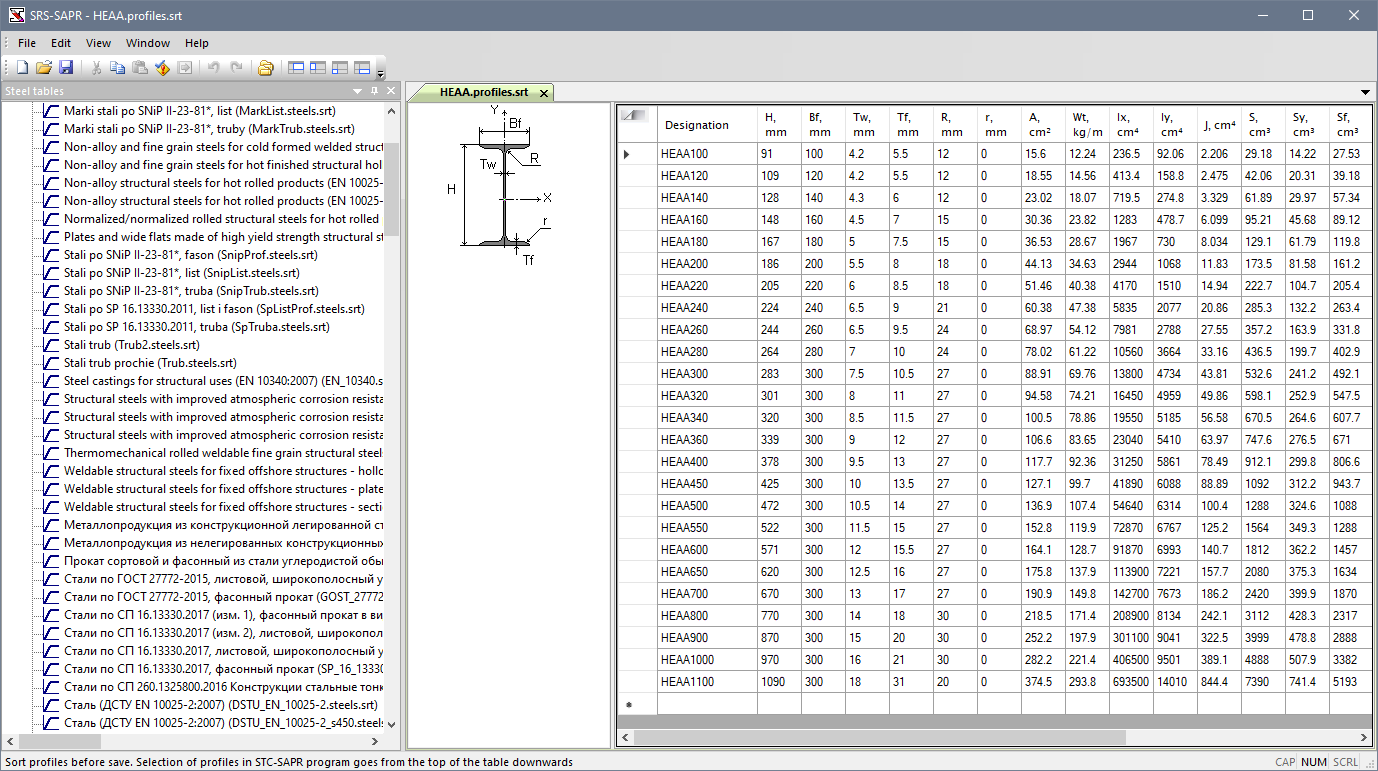Open the Window menu

pyautogui.click(x=148, y=43)
